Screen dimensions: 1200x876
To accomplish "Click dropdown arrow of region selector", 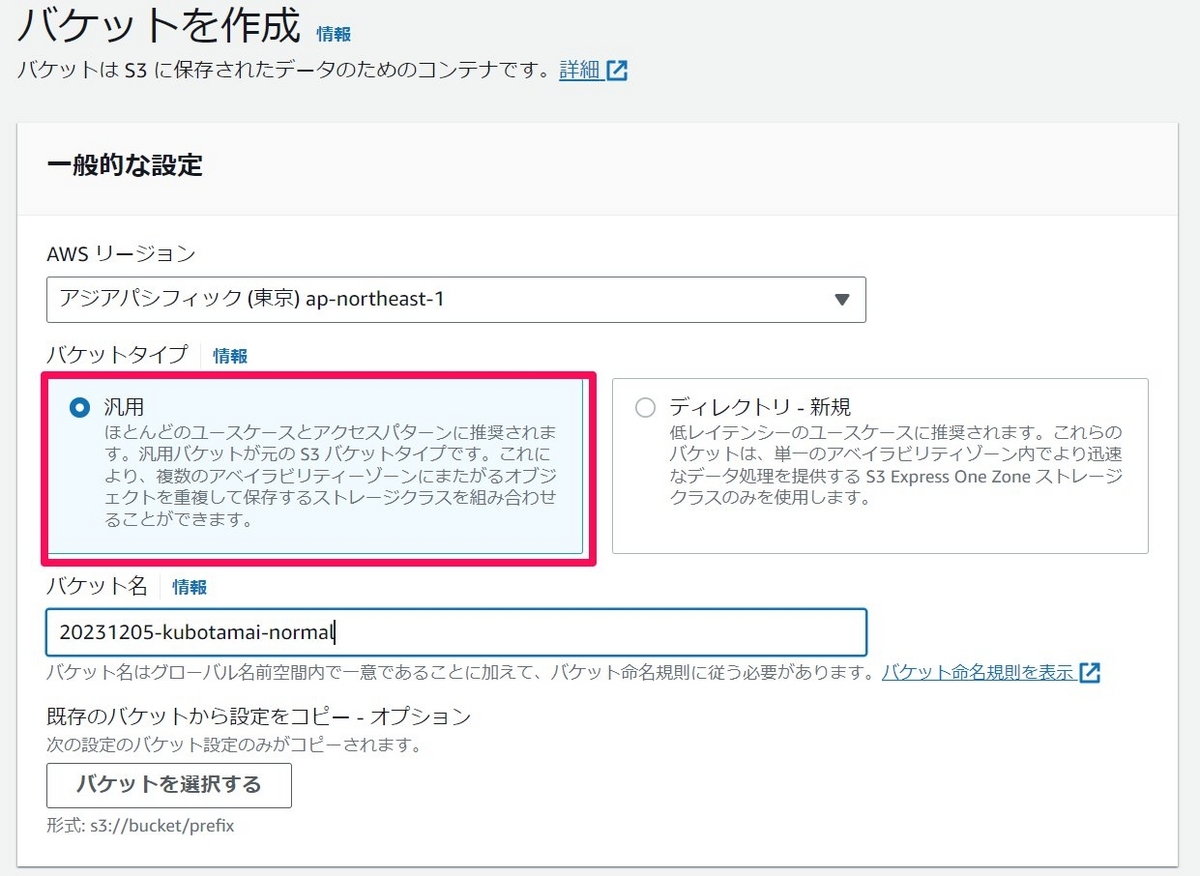I will [842, 299].
